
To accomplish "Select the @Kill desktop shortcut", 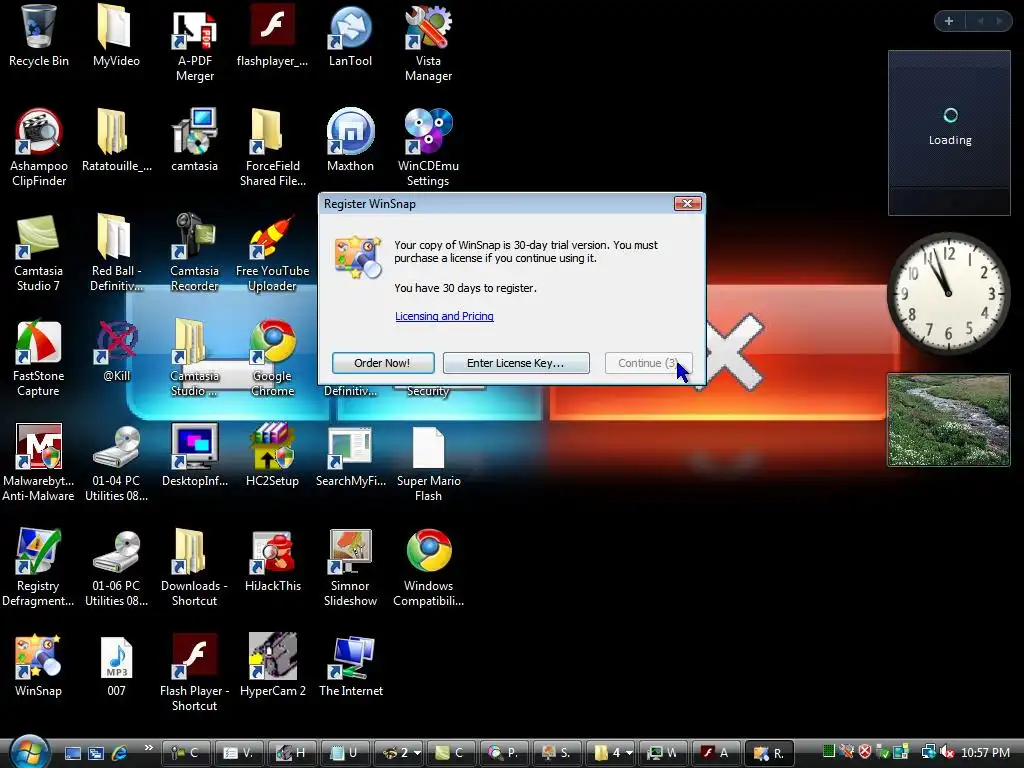I will pos(116,342).
